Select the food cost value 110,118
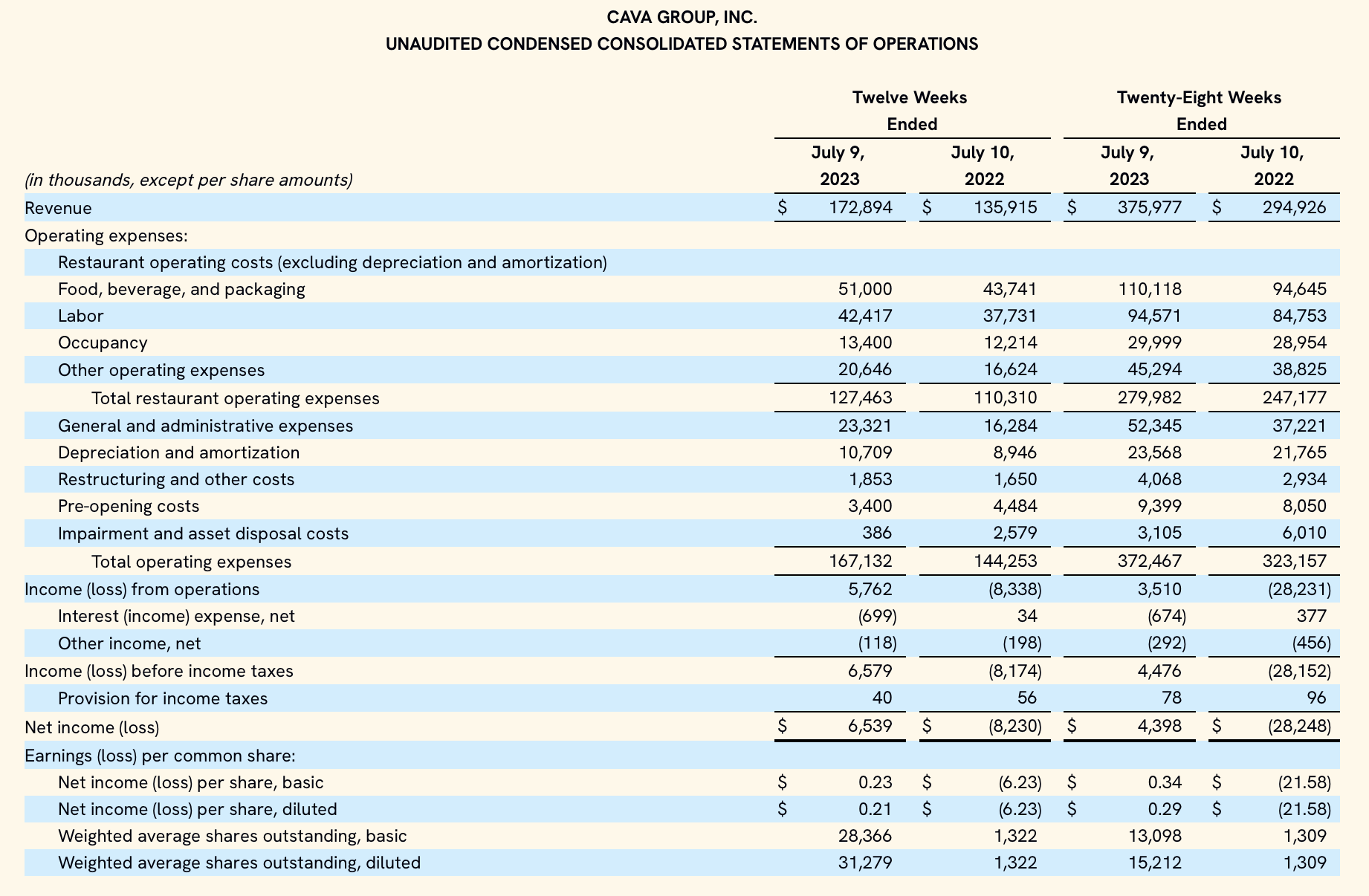1369x896 pixels. click(x=1150, y=289)
